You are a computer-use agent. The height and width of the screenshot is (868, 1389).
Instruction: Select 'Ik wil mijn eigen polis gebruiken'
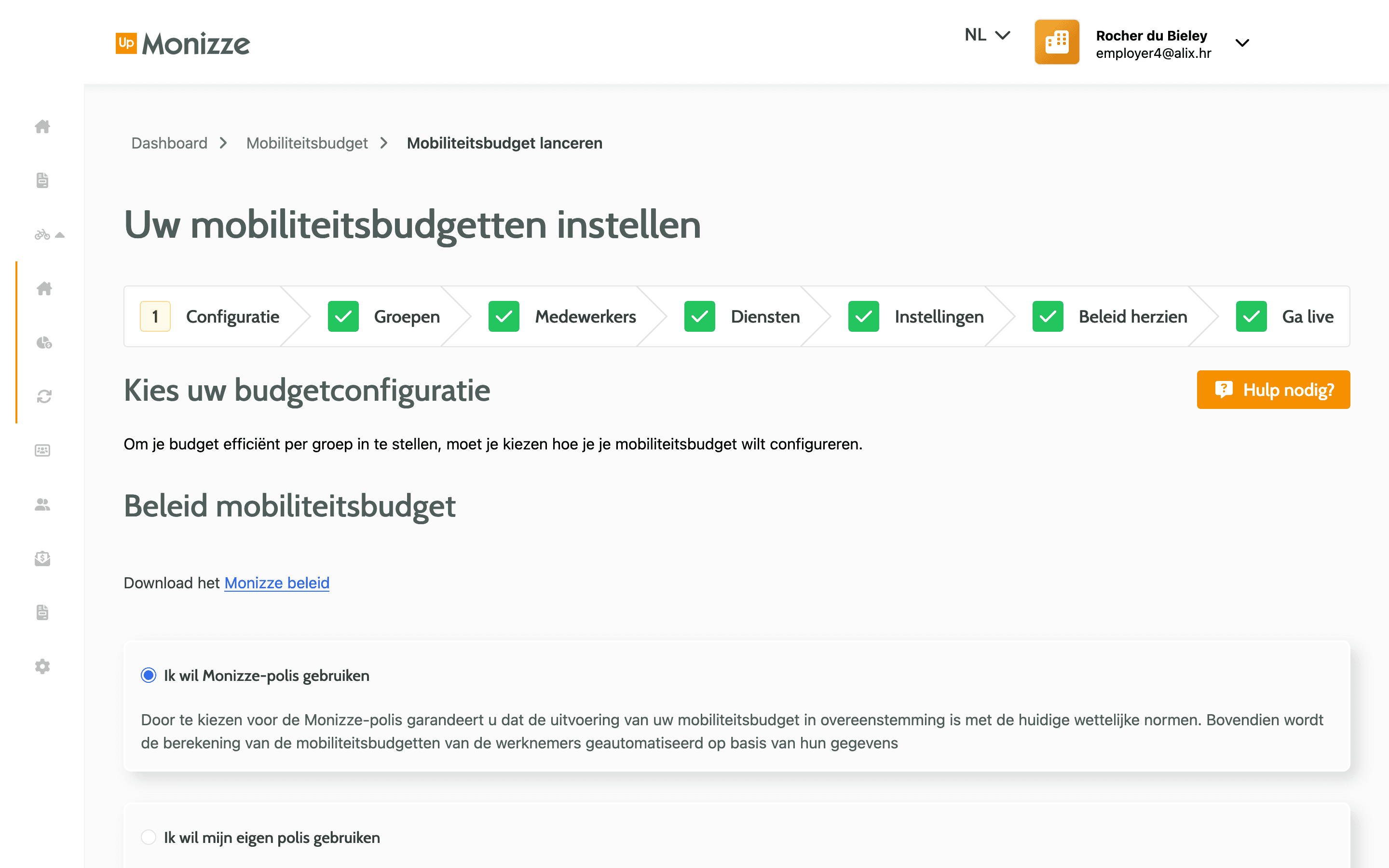tap(149, 837)
